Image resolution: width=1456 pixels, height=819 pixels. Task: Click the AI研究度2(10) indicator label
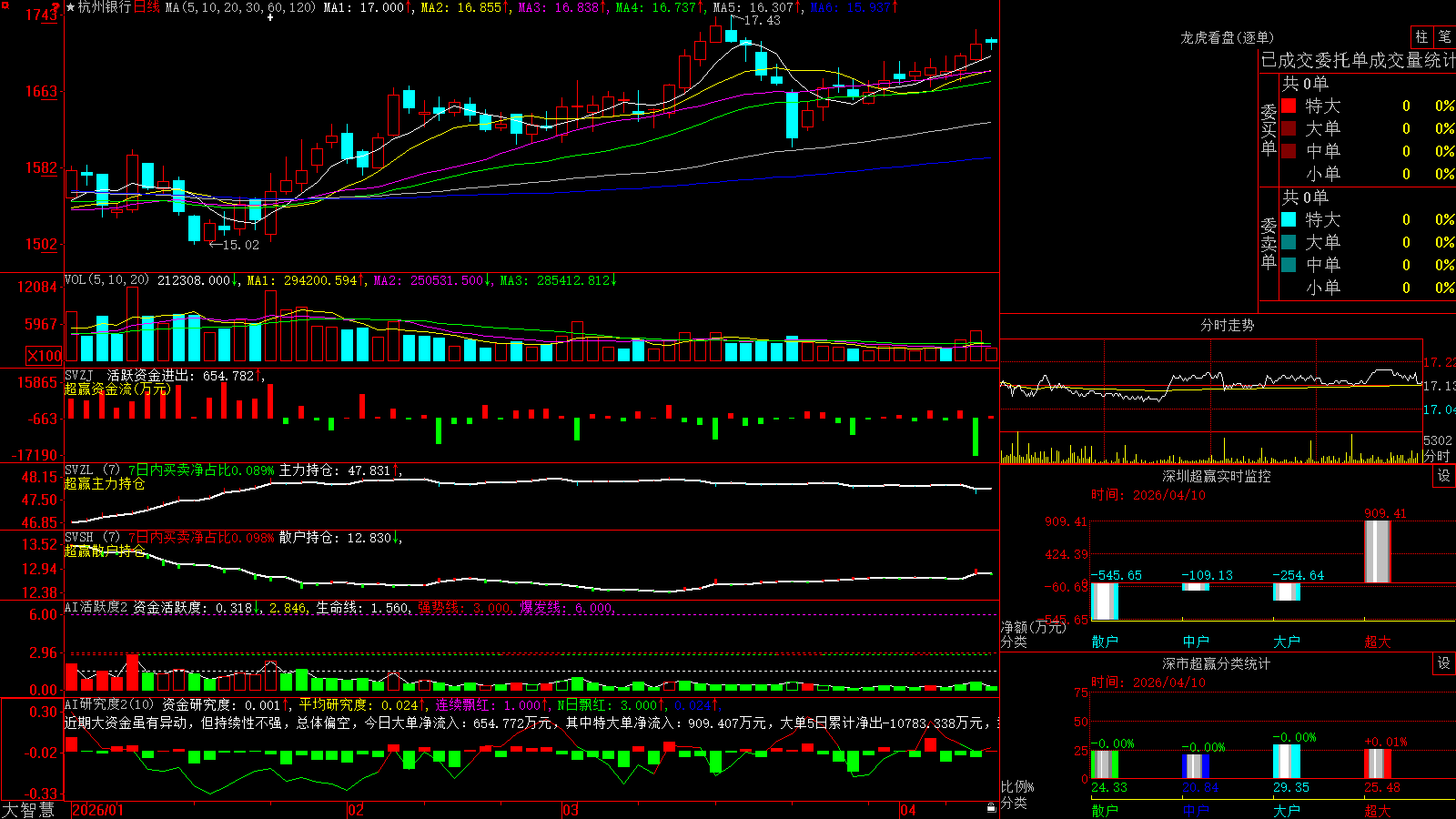109,704
